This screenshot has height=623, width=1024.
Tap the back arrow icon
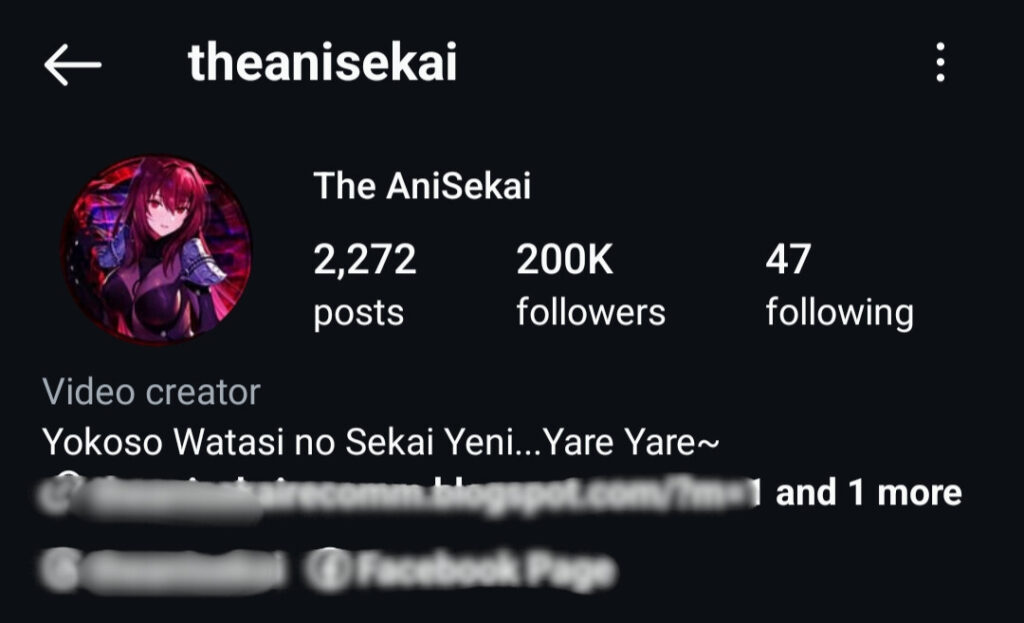(x=72, y=64)
